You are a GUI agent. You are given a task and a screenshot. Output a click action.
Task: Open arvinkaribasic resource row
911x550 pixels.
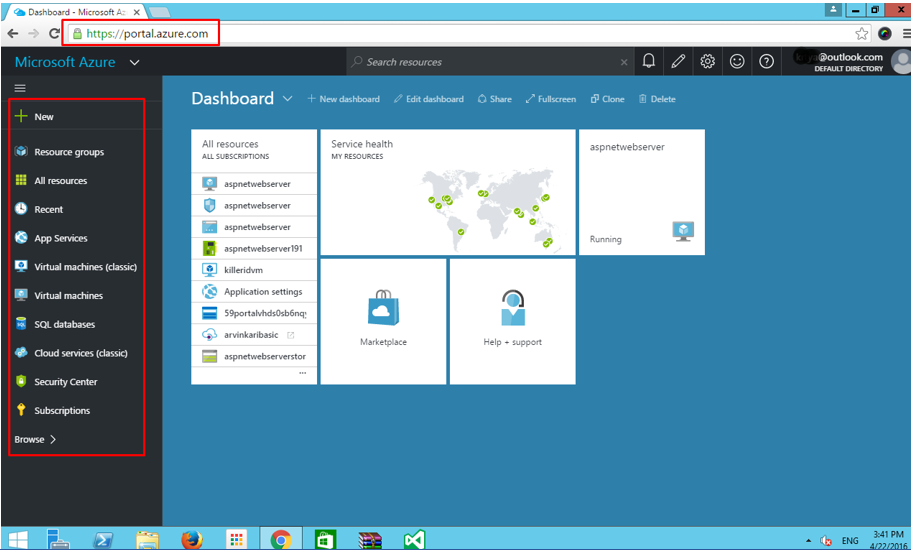click(254, 335)
